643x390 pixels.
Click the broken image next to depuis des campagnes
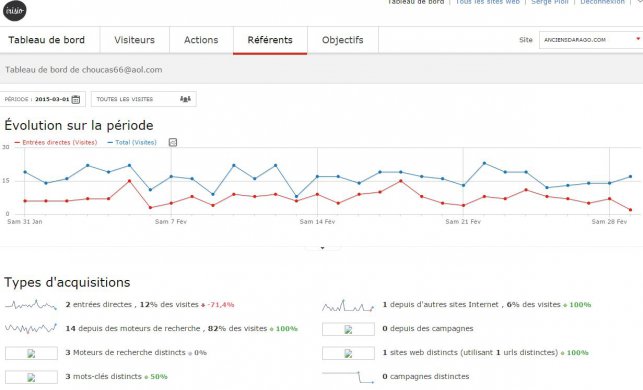348,329
